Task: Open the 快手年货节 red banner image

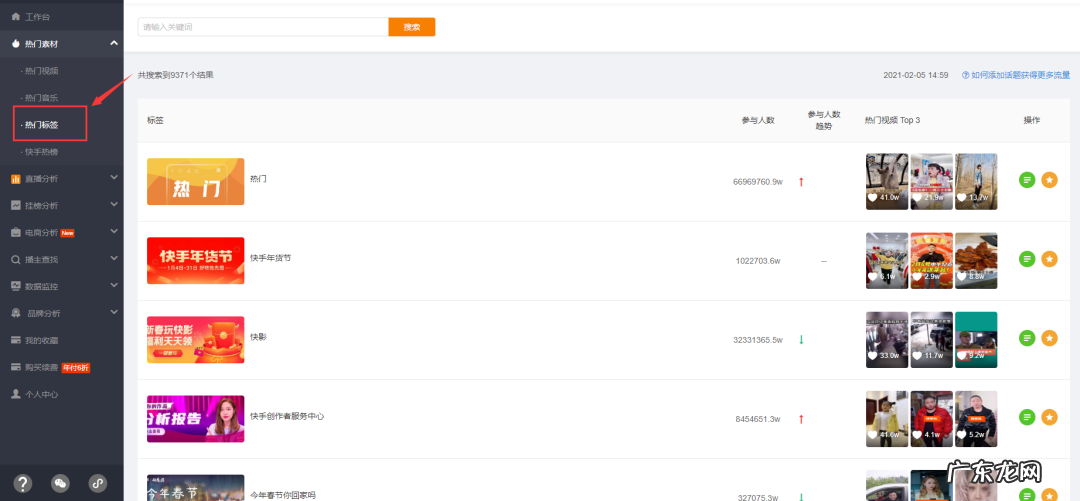Action: [196, 260]
